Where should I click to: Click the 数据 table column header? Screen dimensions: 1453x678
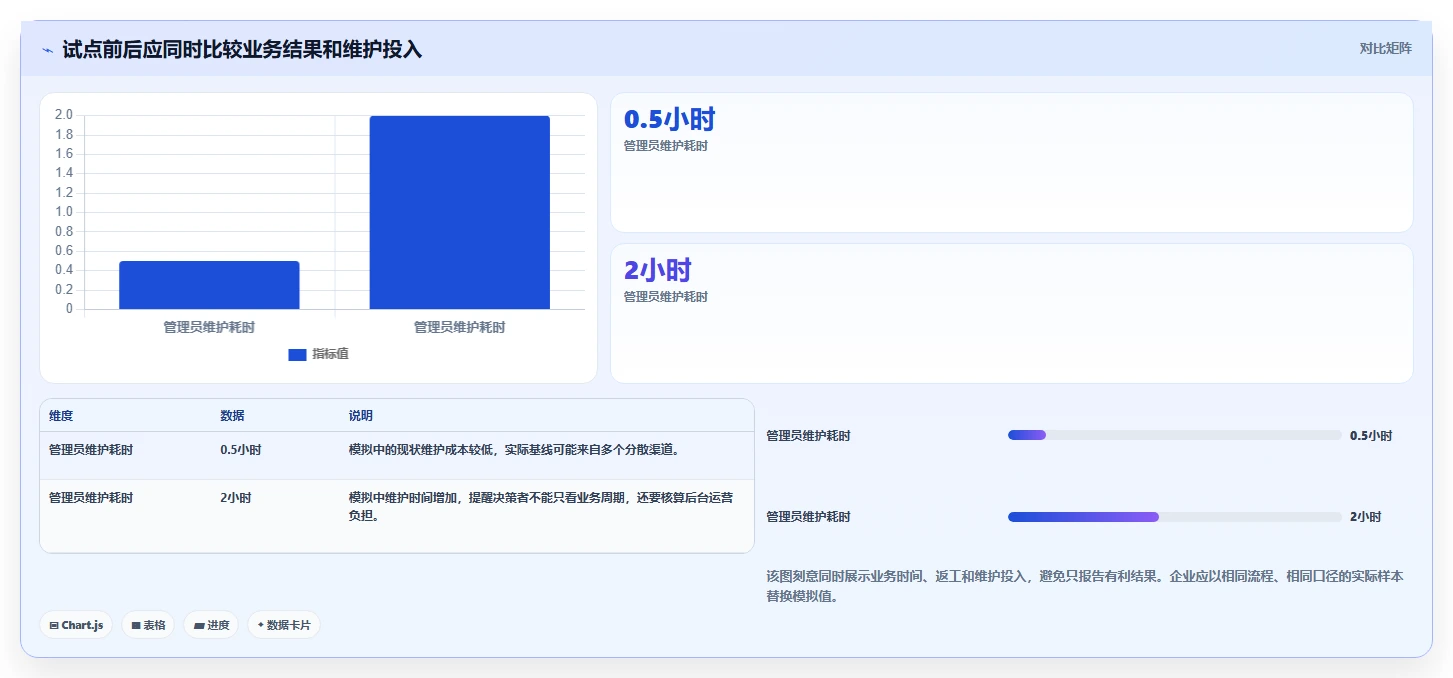[232, 416]
